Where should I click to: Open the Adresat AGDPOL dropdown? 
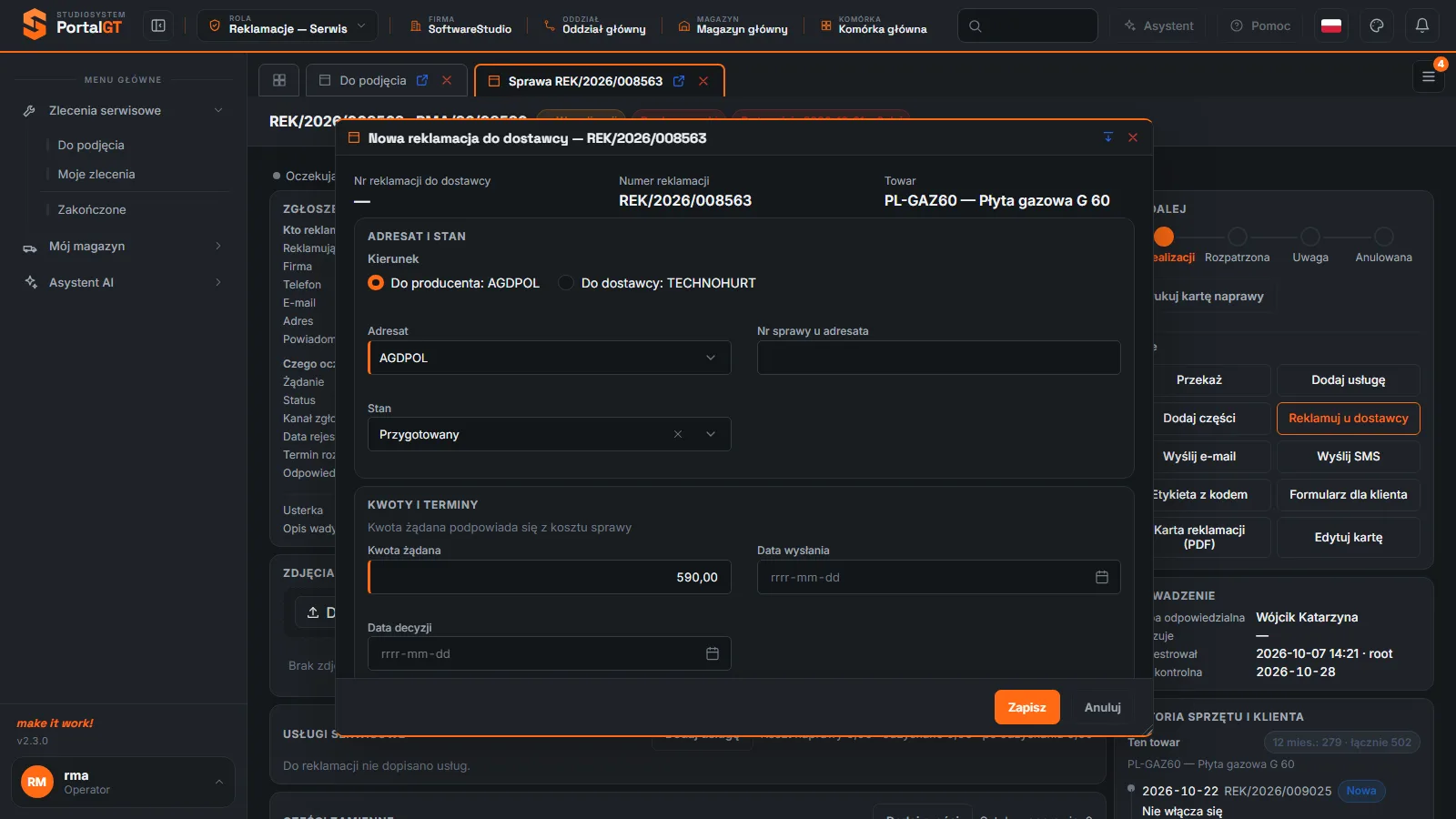(x=550, y=358)
